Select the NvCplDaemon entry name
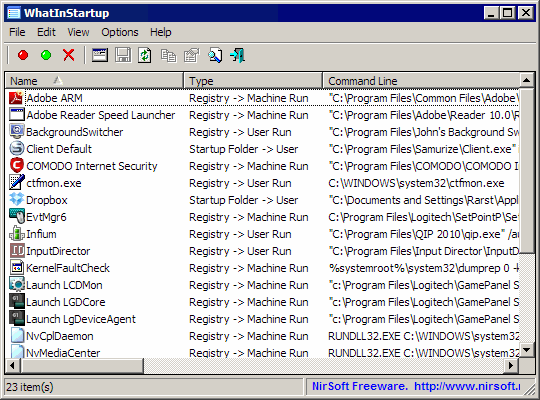Image resolution: width=540 pixels, height=400 pixels. [60, 336]
